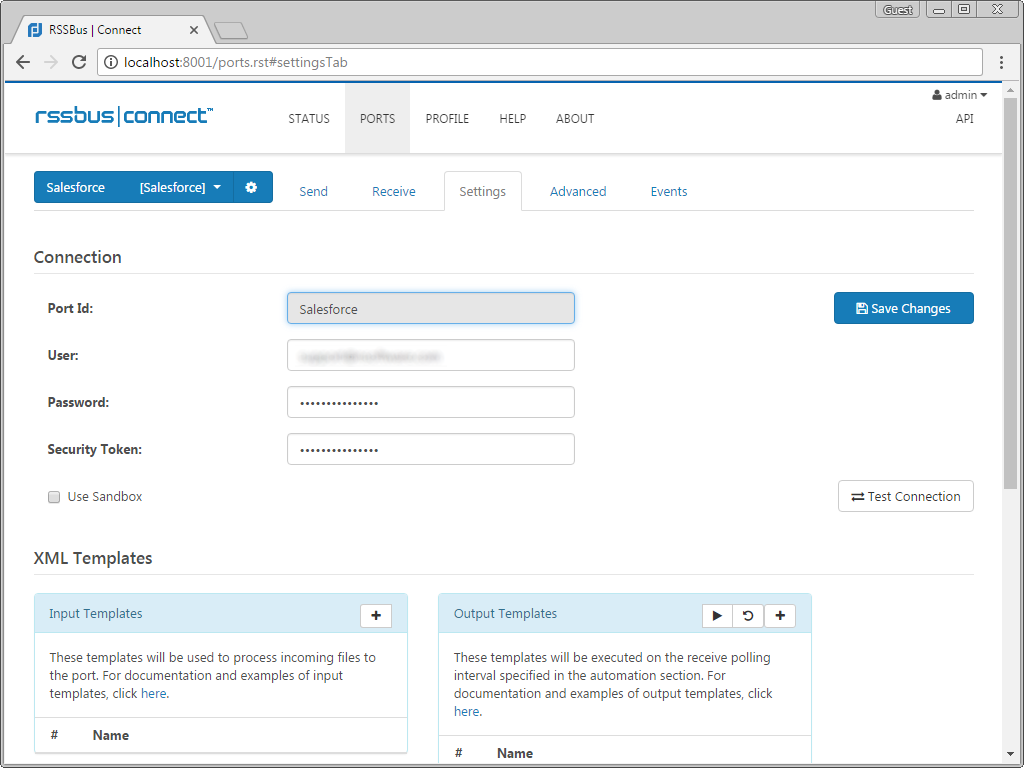
Task: Reset output templates with the refresh icon
Action: tap(748, 615)
